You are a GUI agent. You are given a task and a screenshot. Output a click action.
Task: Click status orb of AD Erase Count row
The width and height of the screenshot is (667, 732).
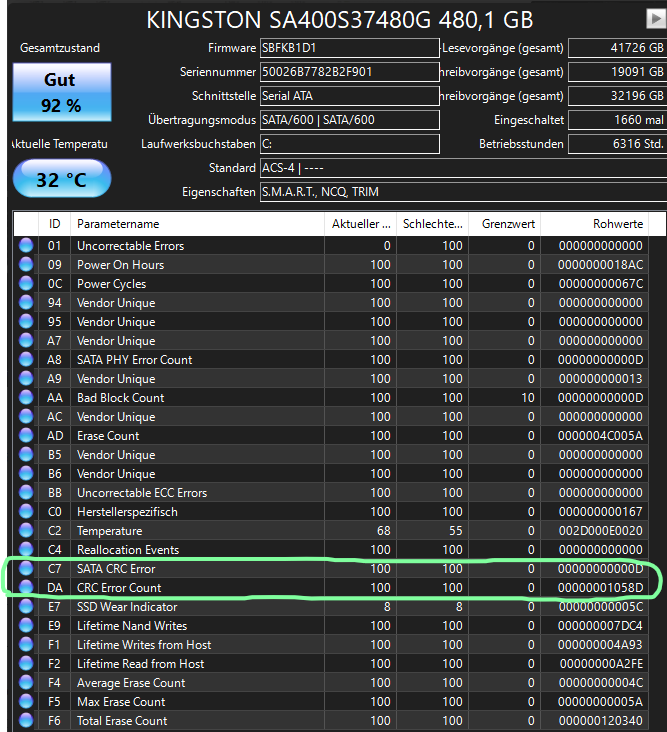coord(26,436)
